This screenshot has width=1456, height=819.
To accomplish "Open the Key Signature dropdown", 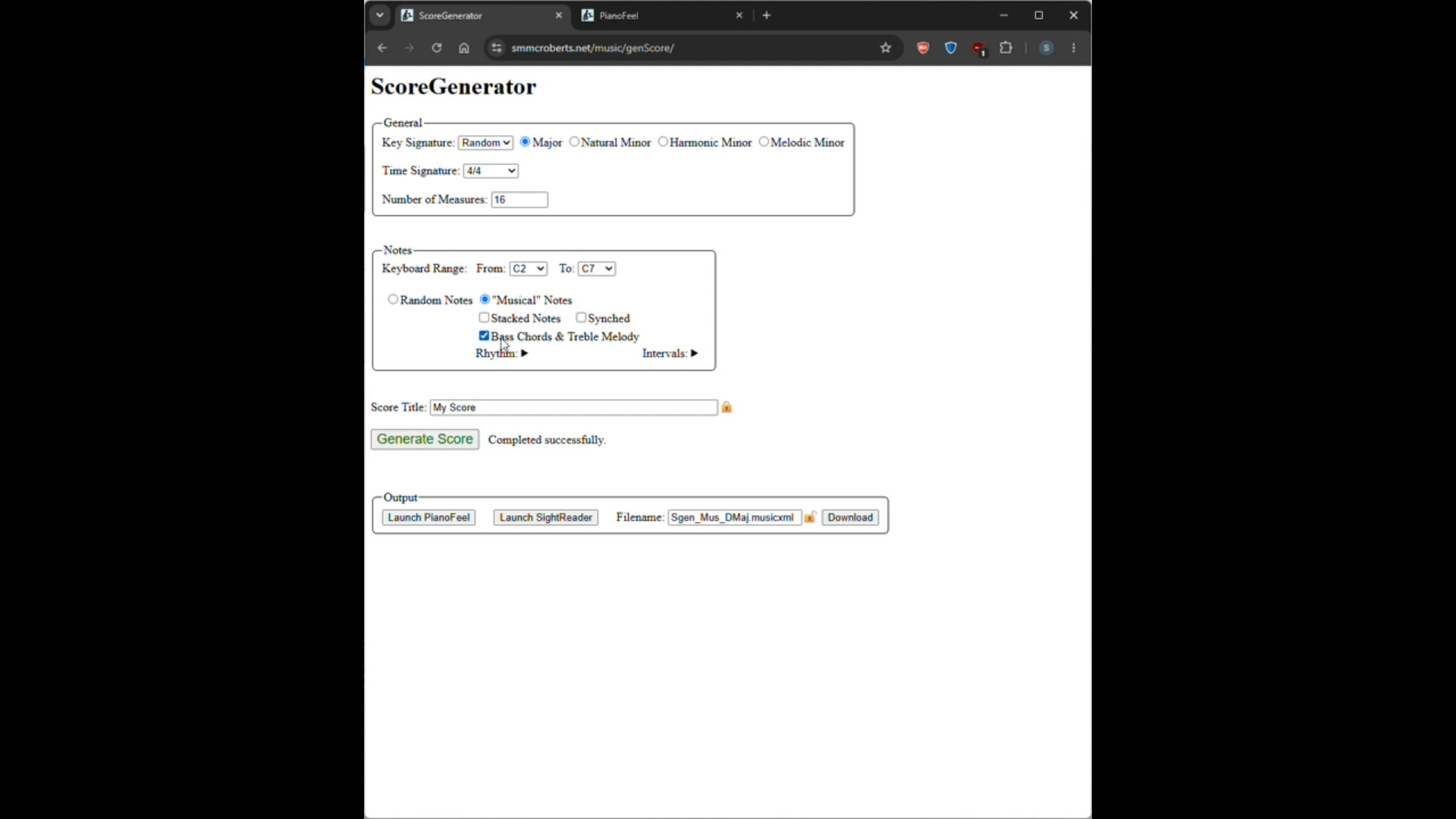I will pos(485,143).
